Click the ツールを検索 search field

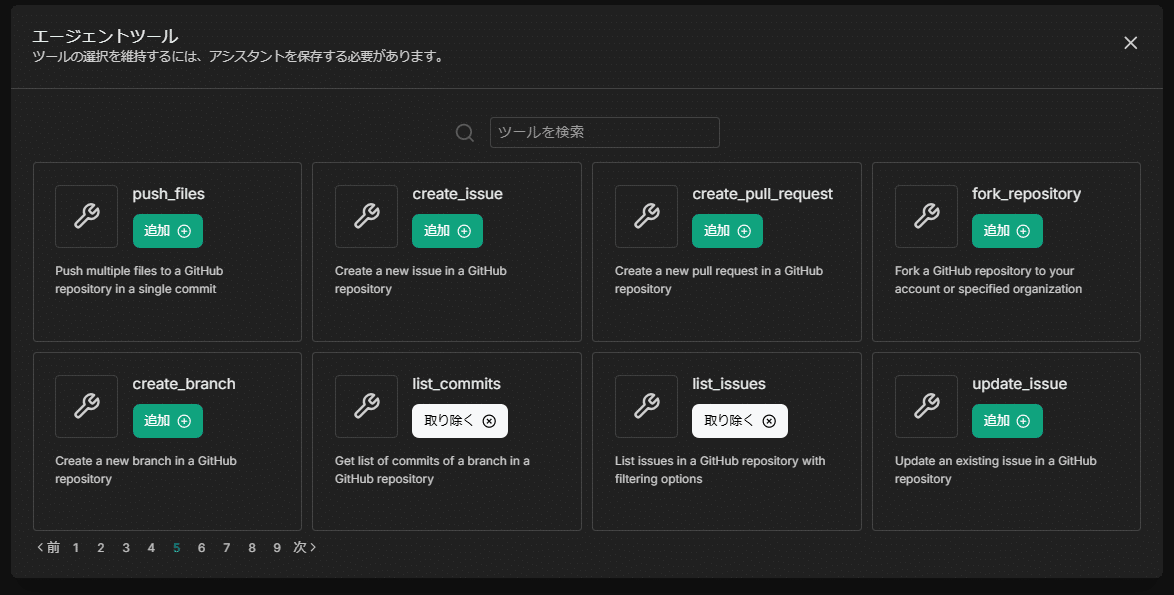point(604,132)
